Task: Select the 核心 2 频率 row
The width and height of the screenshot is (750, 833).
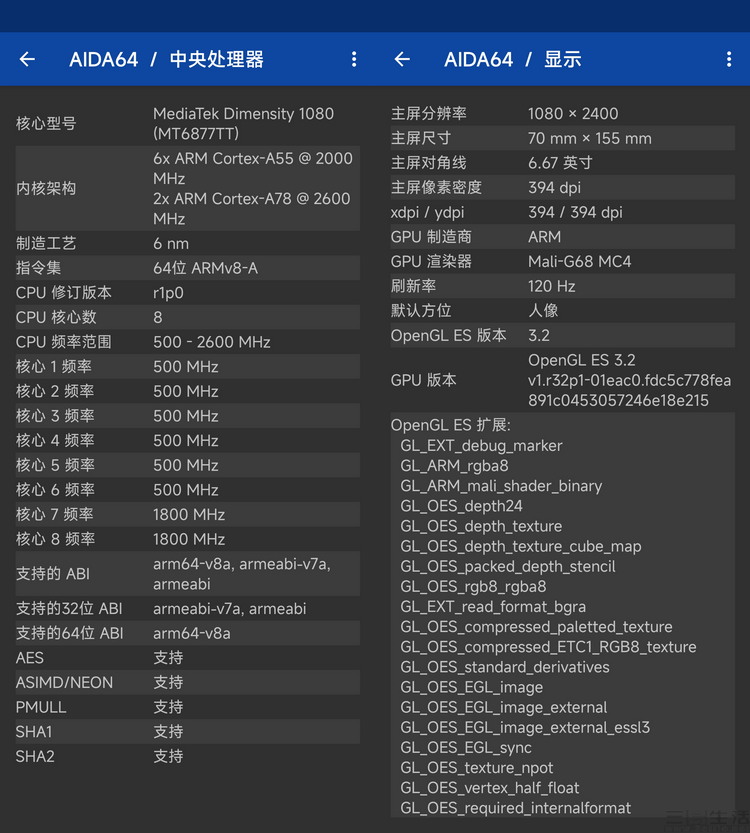Action: [188, 391]
